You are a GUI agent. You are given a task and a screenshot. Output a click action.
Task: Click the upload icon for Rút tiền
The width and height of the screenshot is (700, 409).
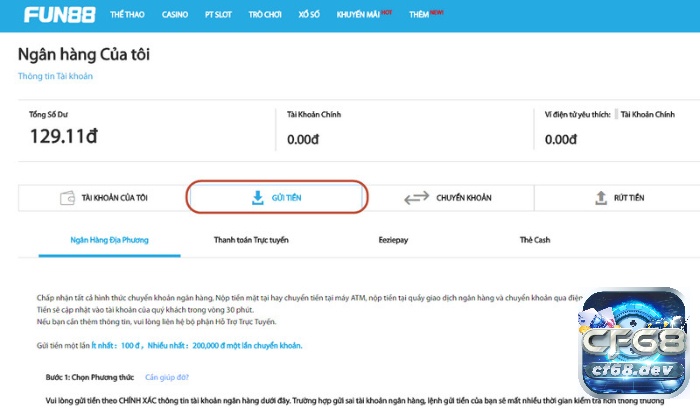pyautogui.click(x=601, y=198)
